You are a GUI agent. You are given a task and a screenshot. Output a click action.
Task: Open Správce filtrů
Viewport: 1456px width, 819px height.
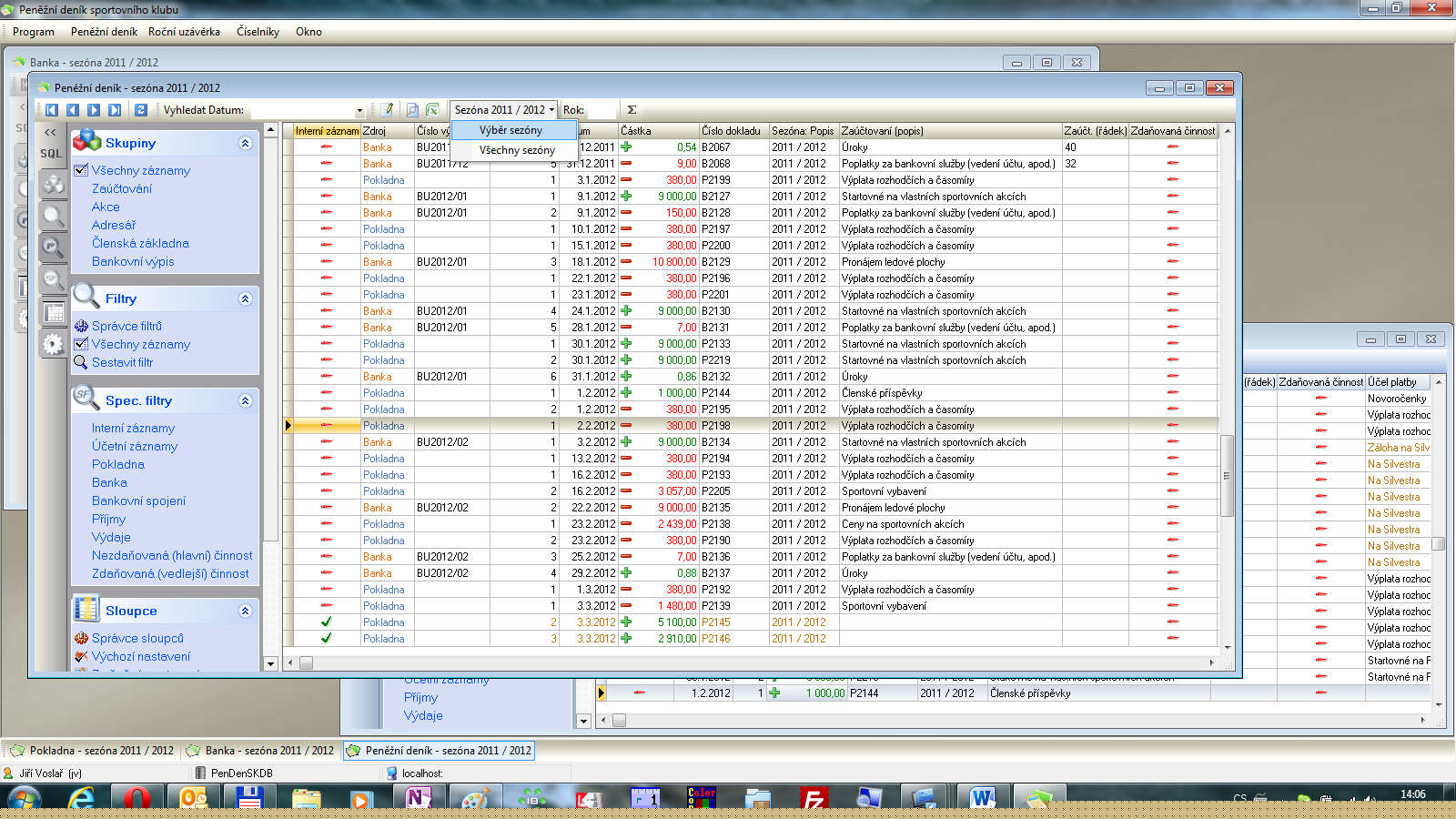(126, 326)
